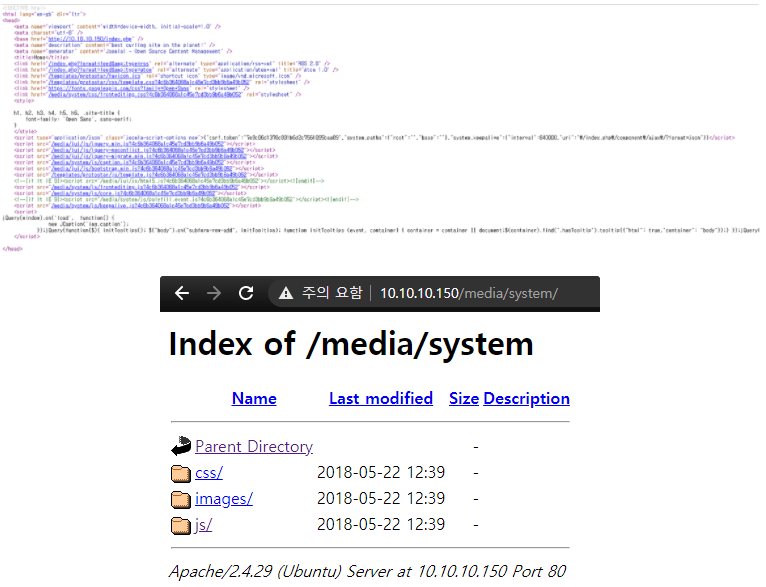This screenshot has height=587, width=766.
Task: Open the frontediting.js script link
Action: coord(145,187)
